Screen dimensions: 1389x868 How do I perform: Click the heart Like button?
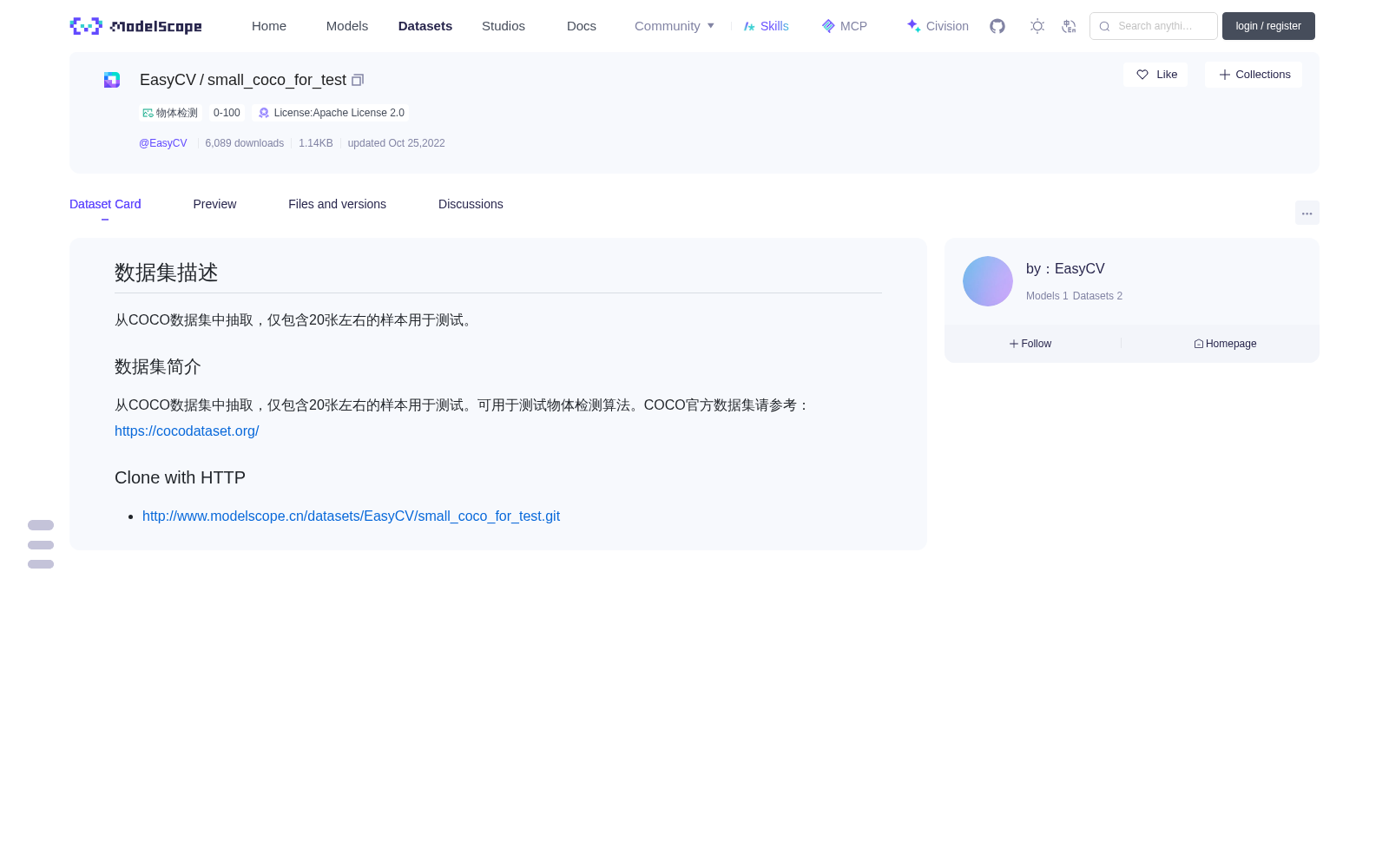tap(1155, 75)
